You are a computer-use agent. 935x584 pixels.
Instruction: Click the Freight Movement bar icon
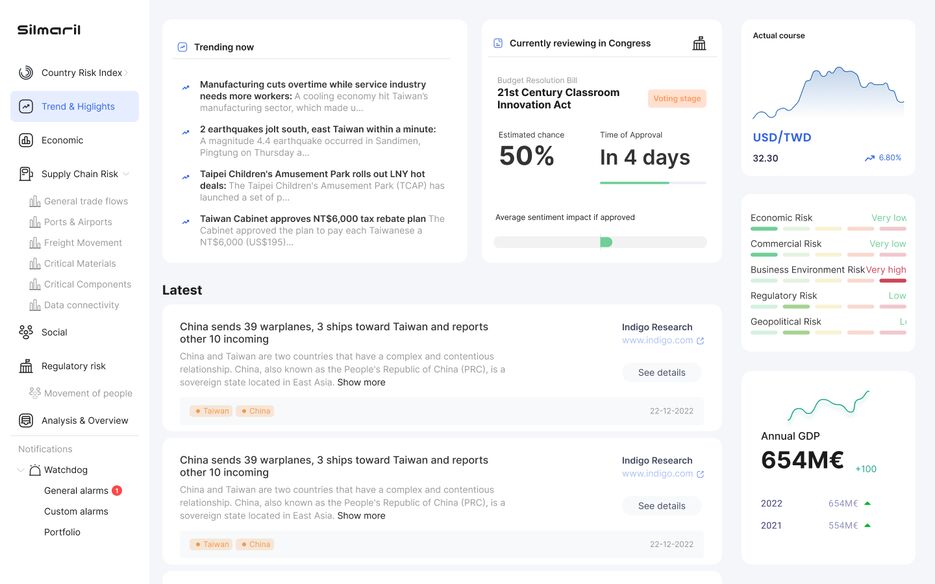35,243
